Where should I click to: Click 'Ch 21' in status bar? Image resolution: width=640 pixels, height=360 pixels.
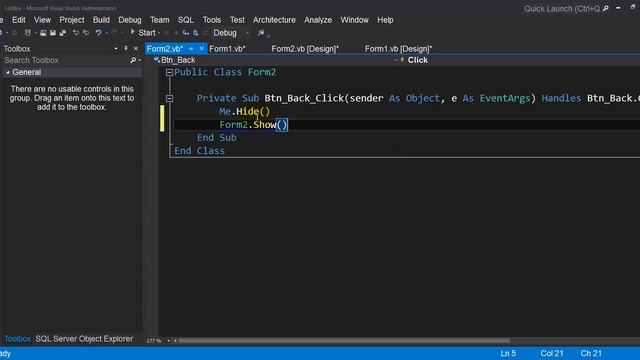[x=591, y=353]
